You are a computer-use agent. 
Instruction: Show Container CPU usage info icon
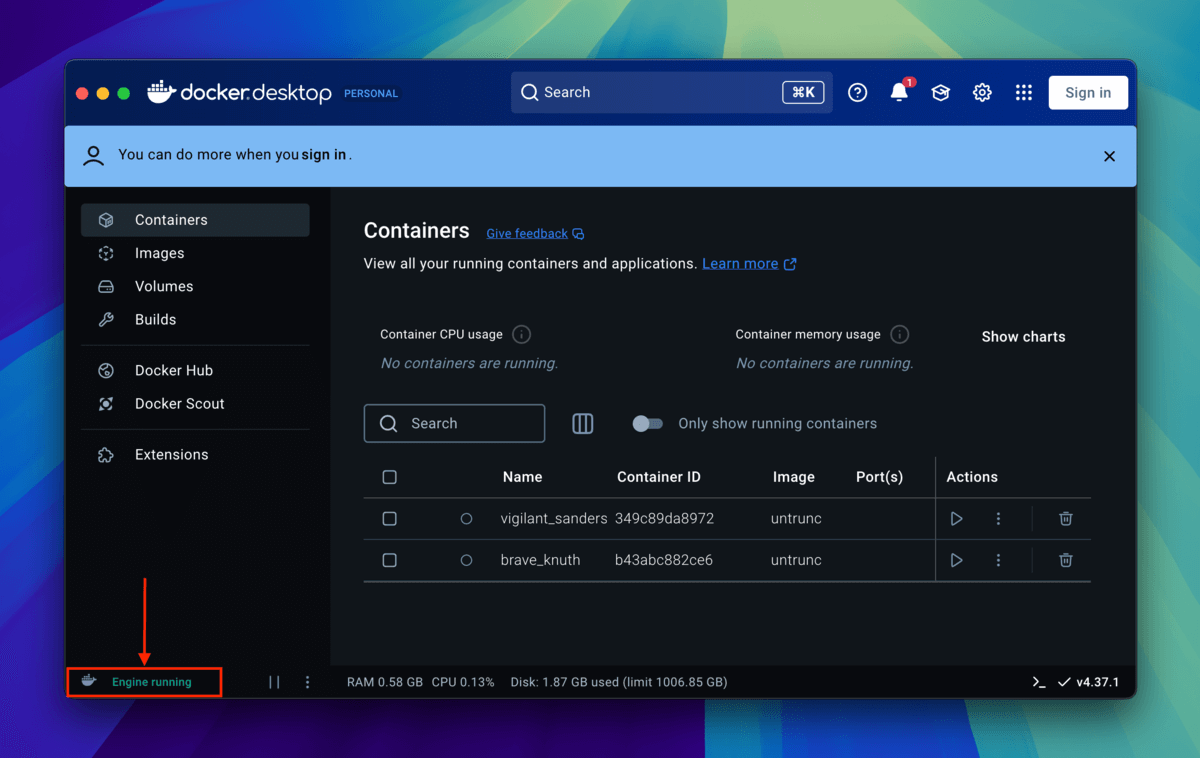pyautogui.click(x=521, y=334)
